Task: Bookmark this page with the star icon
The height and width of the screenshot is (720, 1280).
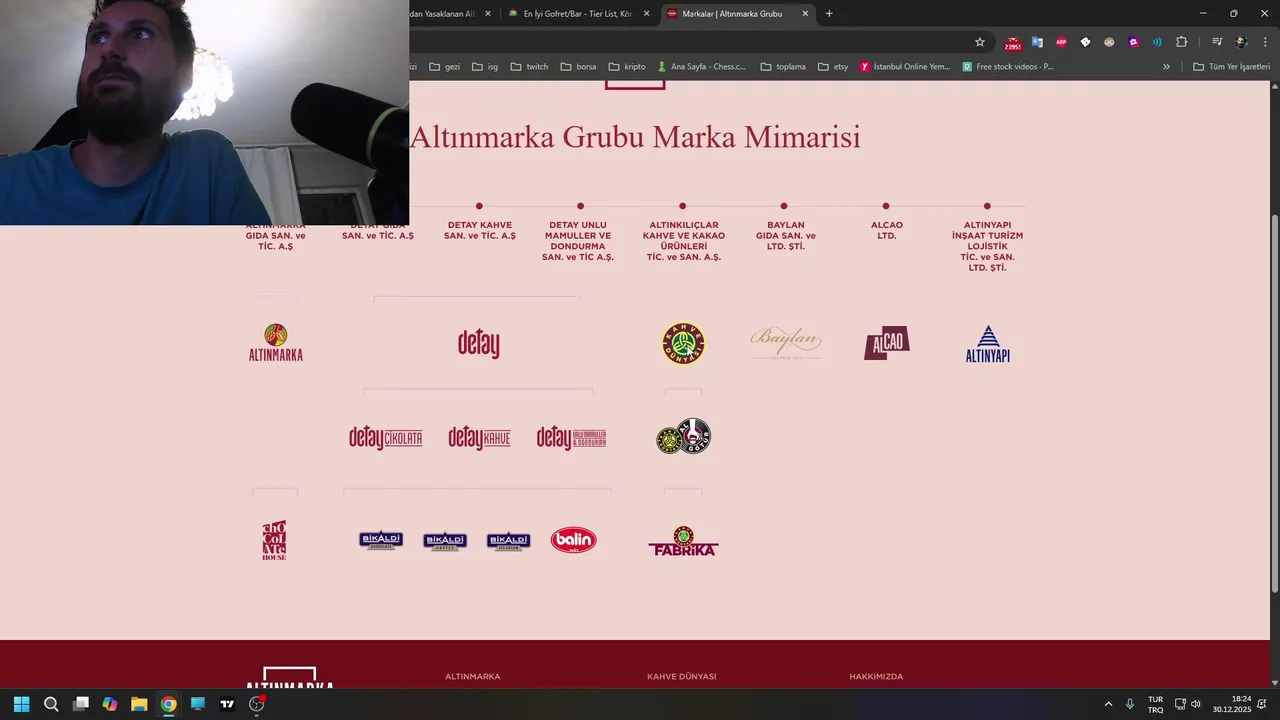Action: tap(980, 42)
